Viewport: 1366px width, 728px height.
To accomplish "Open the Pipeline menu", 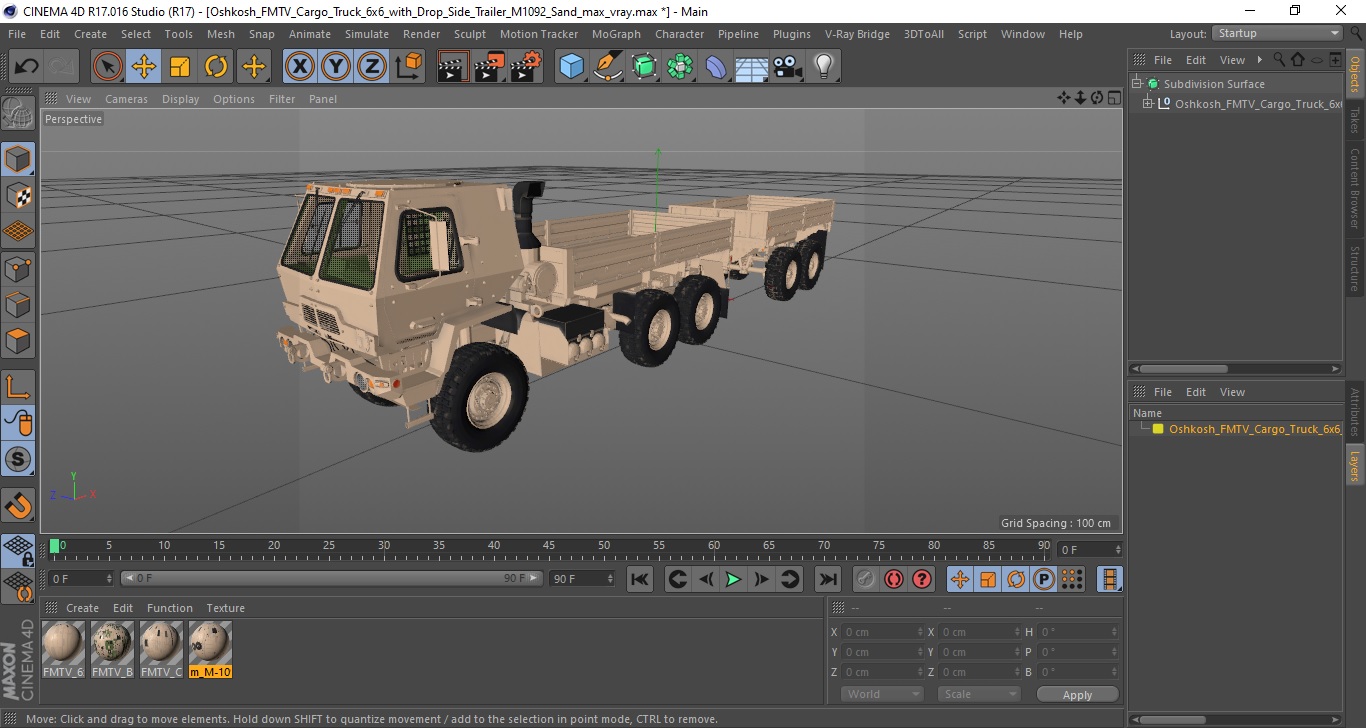I will tap(738, 34).
